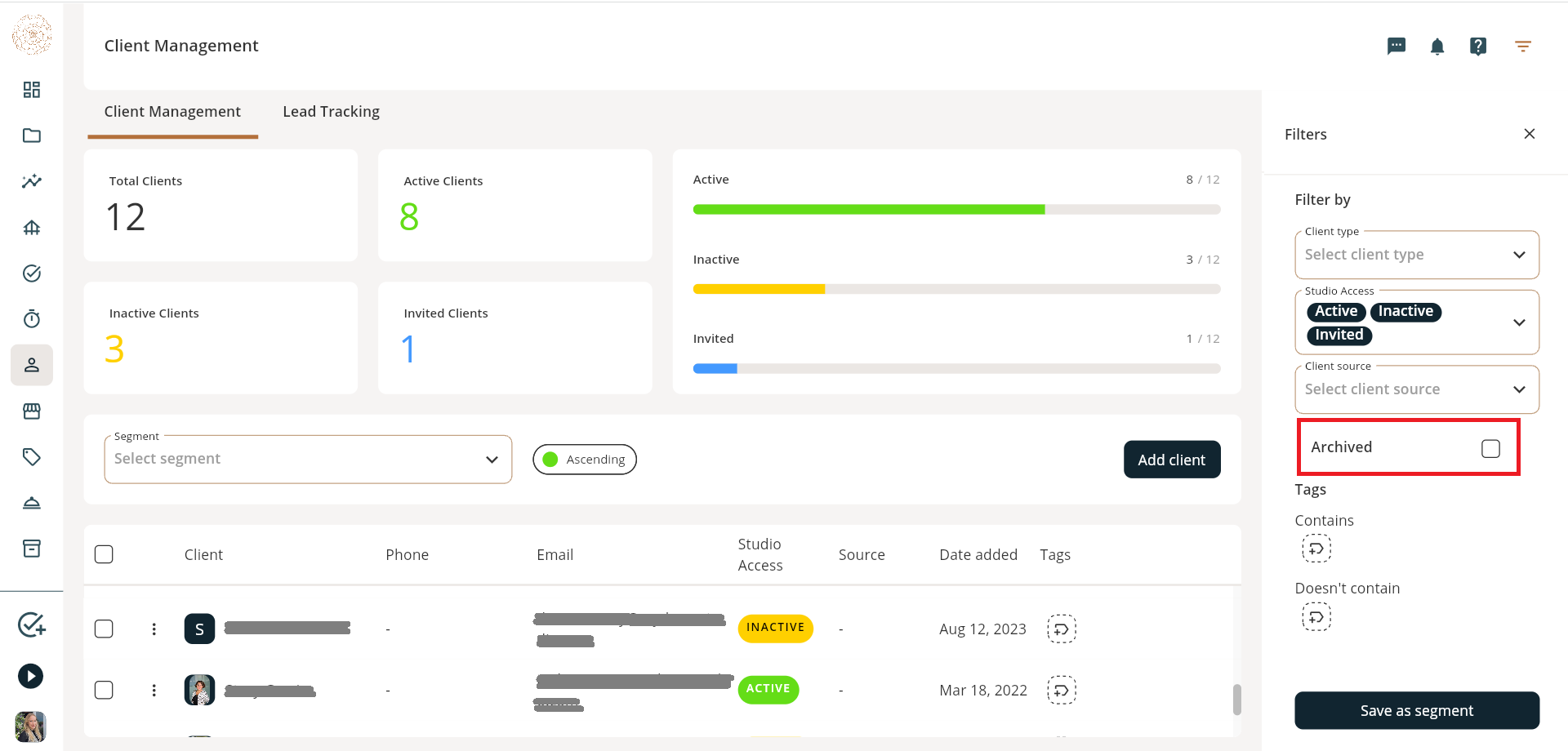Screen dimensions: 1568x751
Task: Click the Inactive progress bar
Action: point(956,289)
